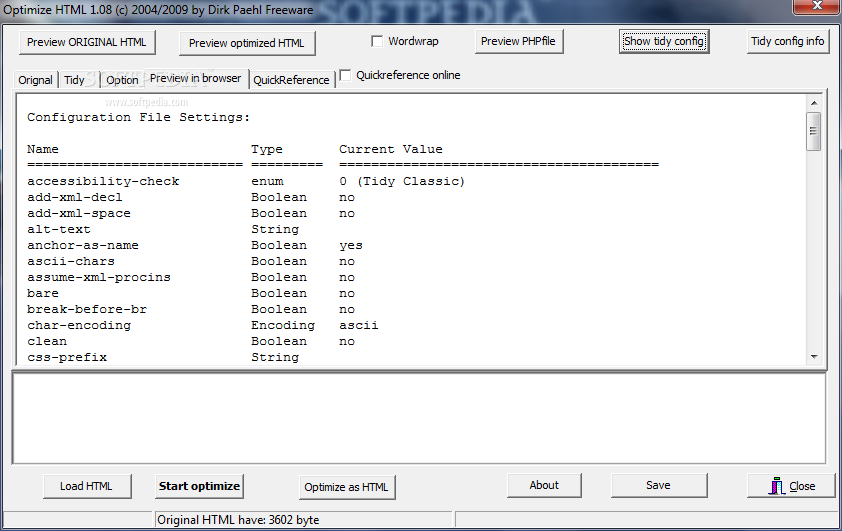Click Optimize as HTML button
The height and width of the screenshot is (531, 842).
(346, 488)
